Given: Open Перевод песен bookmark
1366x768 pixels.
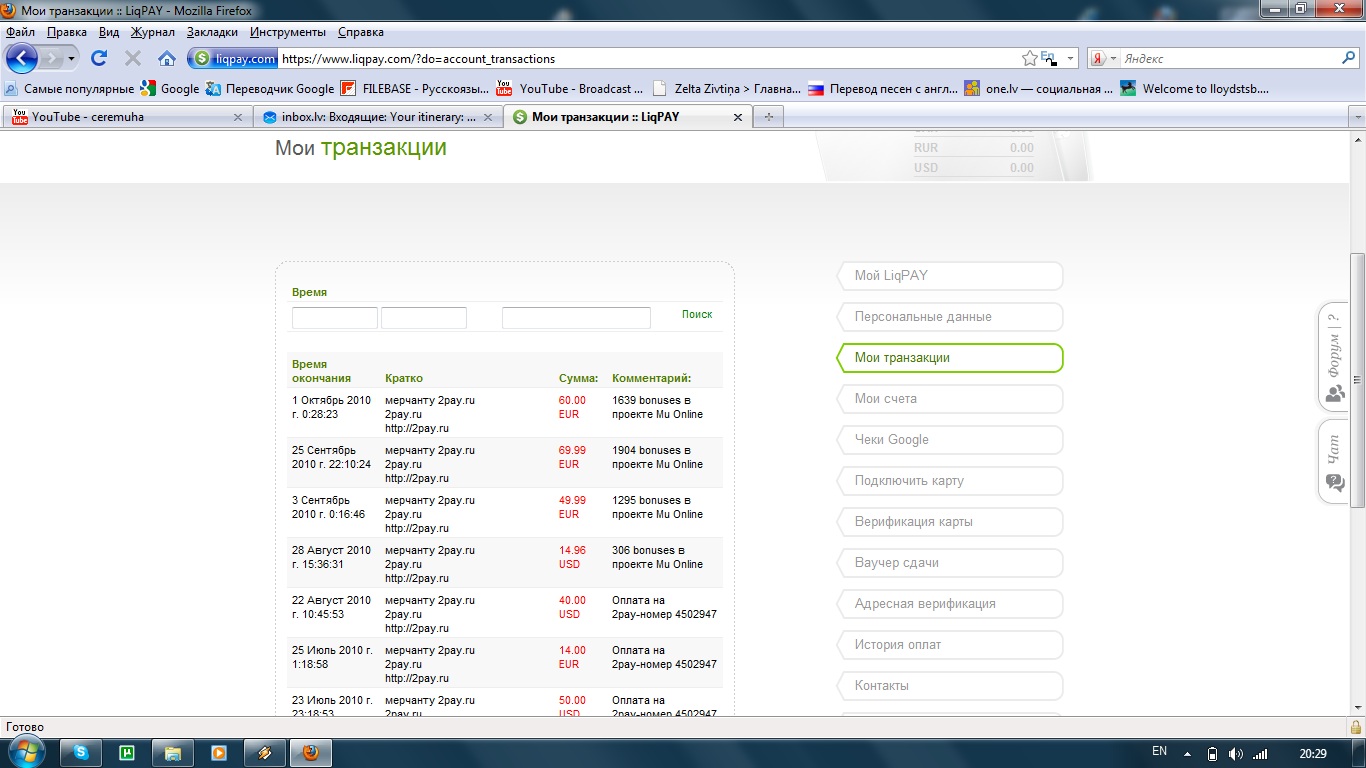Looking at the screenshot, I should point(883,88).
